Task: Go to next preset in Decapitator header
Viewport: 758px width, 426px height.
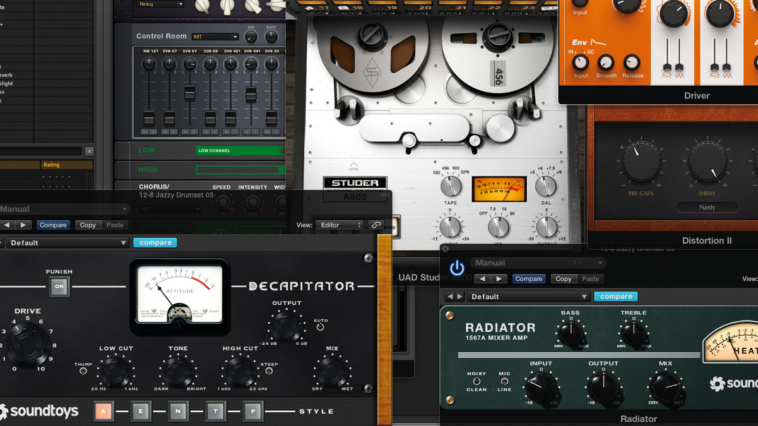Action: 23,225
